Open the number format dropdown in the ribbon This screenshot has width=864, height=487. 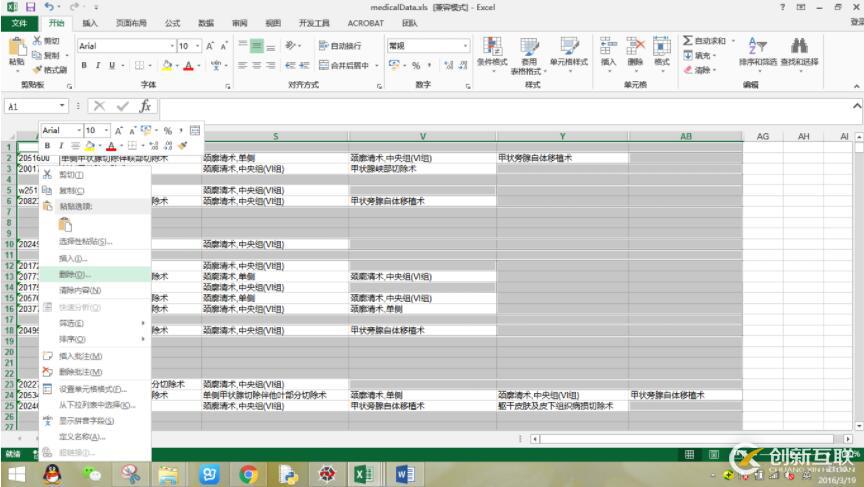465,46
